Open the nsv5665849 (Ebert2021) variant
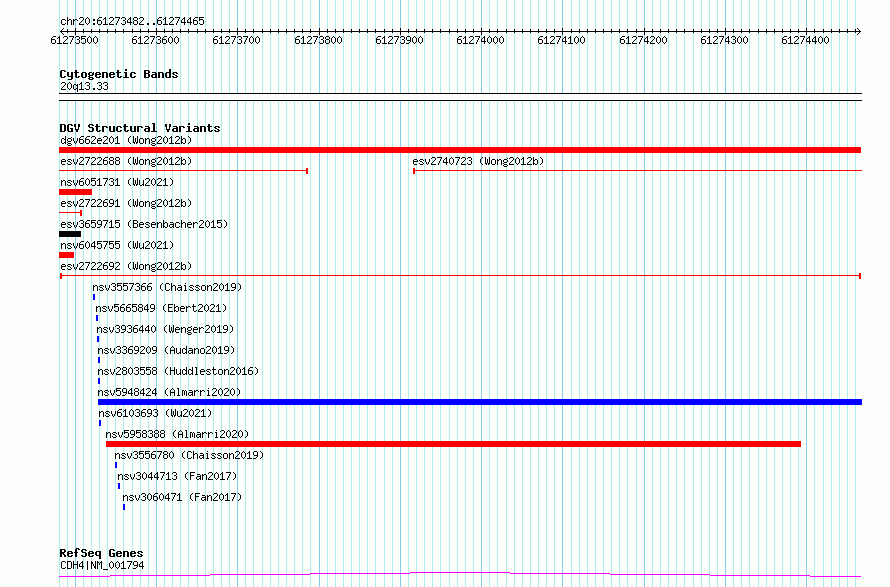Screen dimensions: 890x587 (x=161, y=308)
